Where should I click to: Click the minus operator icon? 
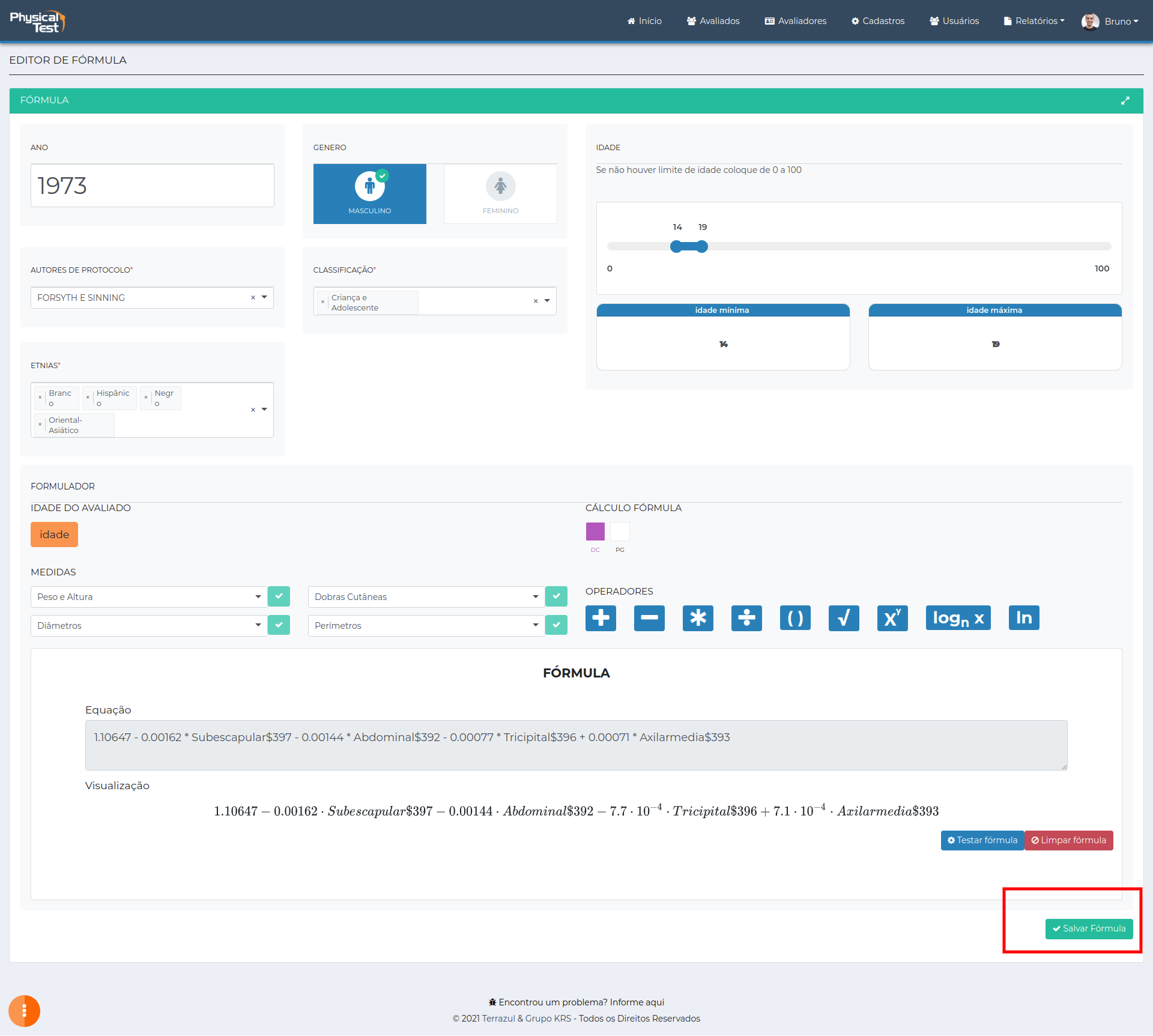tap(649, 618)
